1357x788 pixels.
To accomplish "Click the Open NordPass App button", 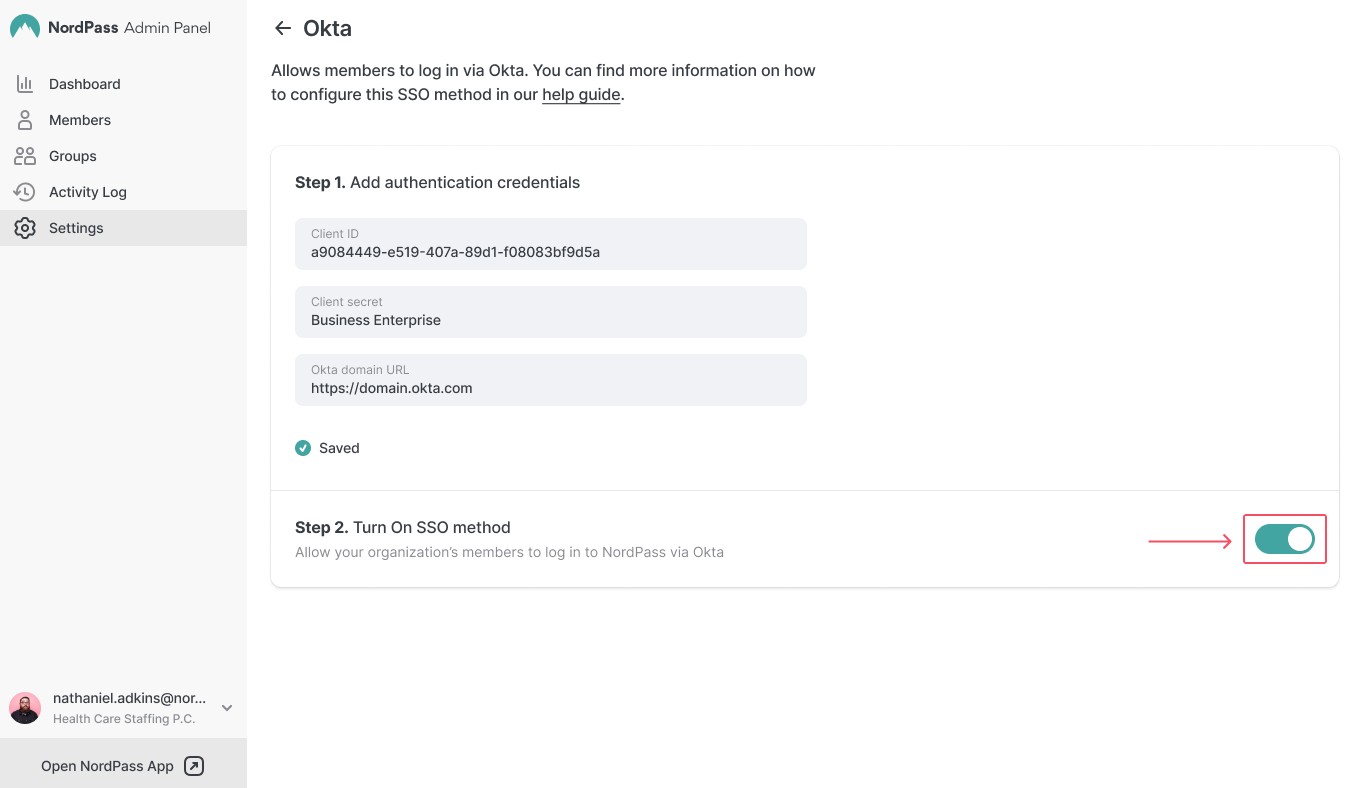I will [123, 766].
